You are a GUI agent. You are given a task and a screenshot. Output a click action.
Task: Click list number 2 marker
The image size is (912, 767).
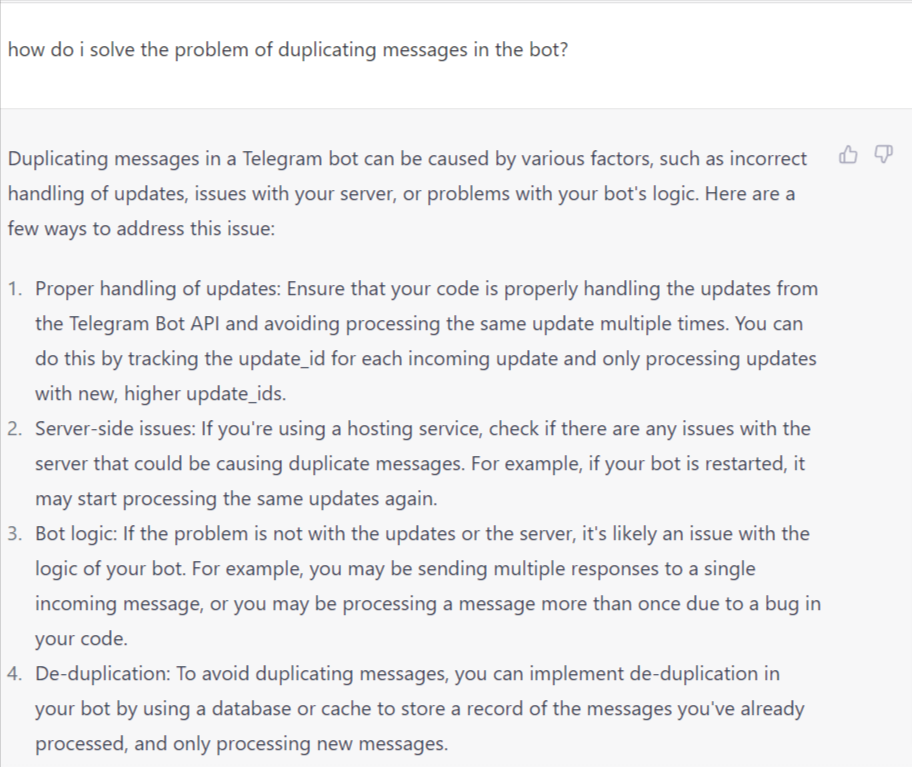point(15,429)
